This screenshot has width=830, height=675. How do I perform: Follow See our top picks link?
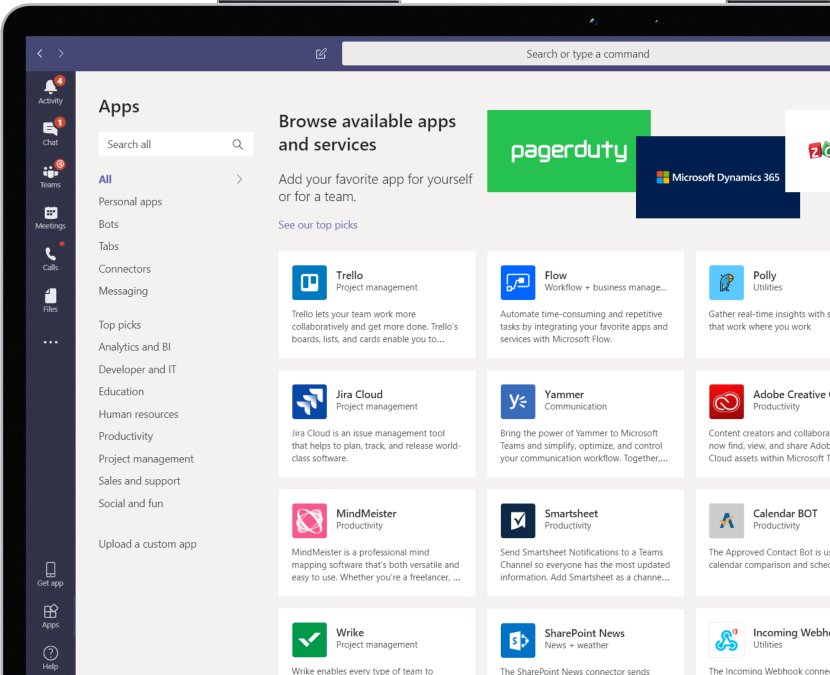point(318,225)
